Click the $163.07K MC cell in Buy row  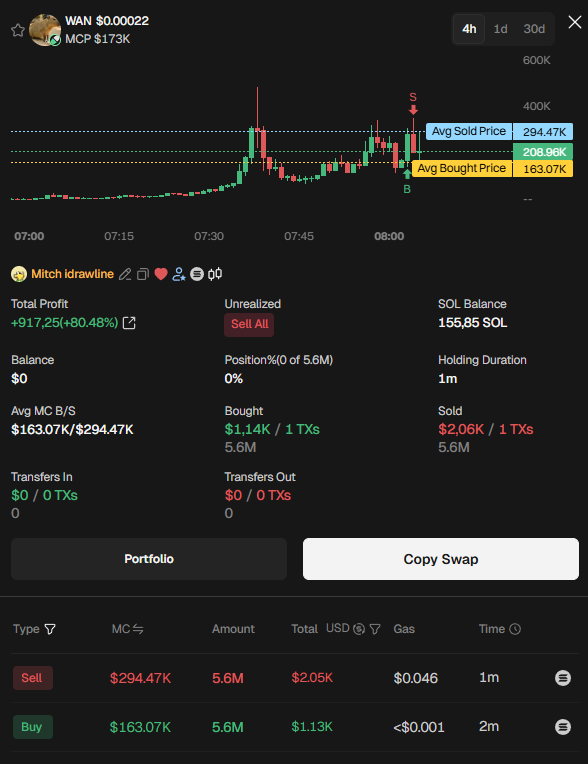tap(140, 727)
